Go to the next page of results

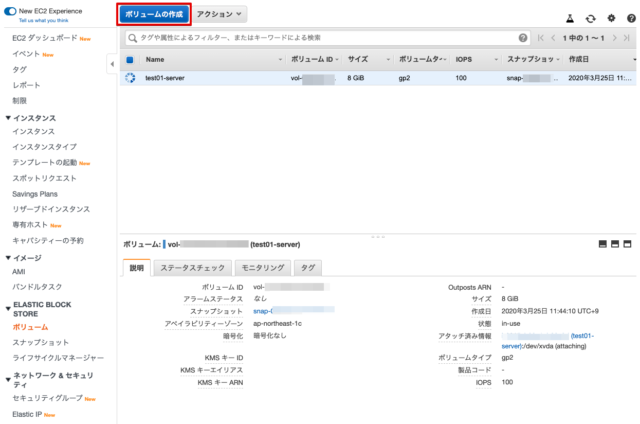pyautogui.click(x=614, y=38)
